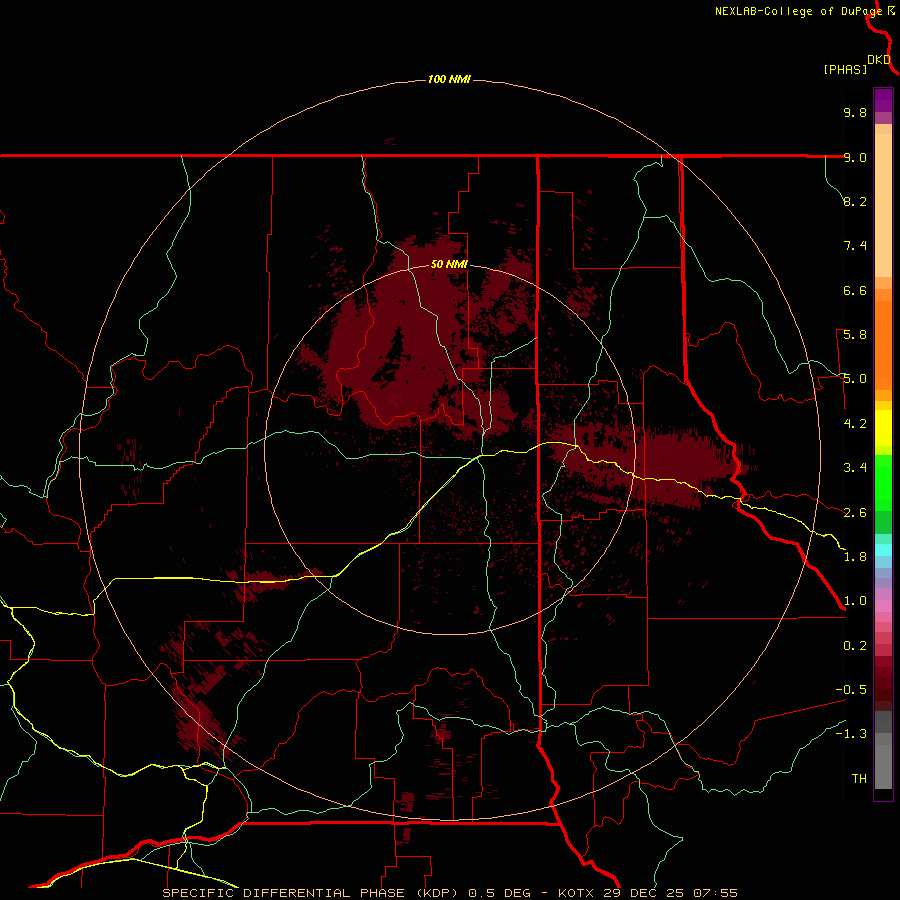The image size is (900, 900).
Task: Click the 2.6 value on the color scale
Action: pyautogui.click(x=855, y=513)
